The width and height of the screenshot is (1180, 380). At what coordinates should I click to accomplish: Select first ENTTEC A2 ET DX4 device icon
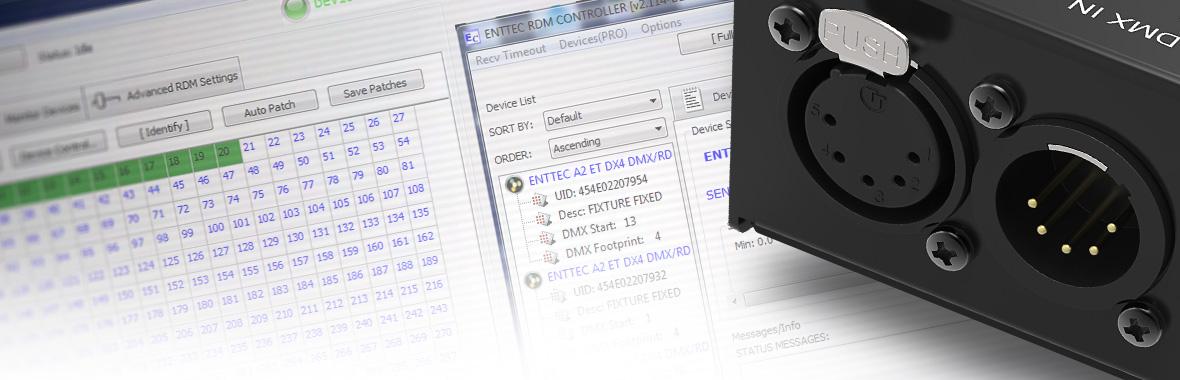point(514,183)
